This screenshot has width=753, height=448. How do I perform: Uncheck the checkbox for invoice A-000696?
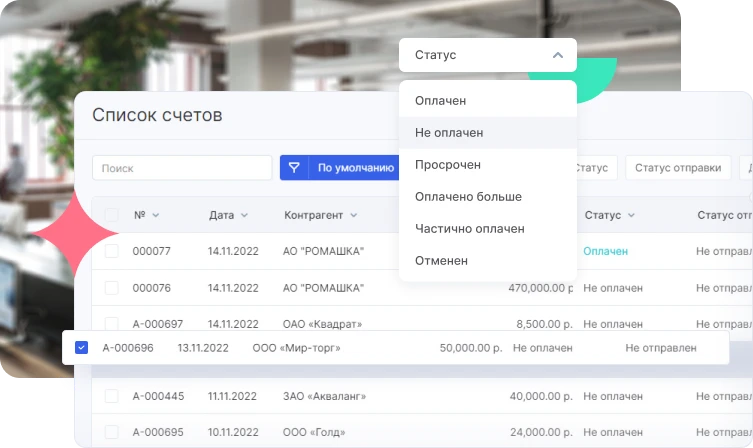pos(82,348)
